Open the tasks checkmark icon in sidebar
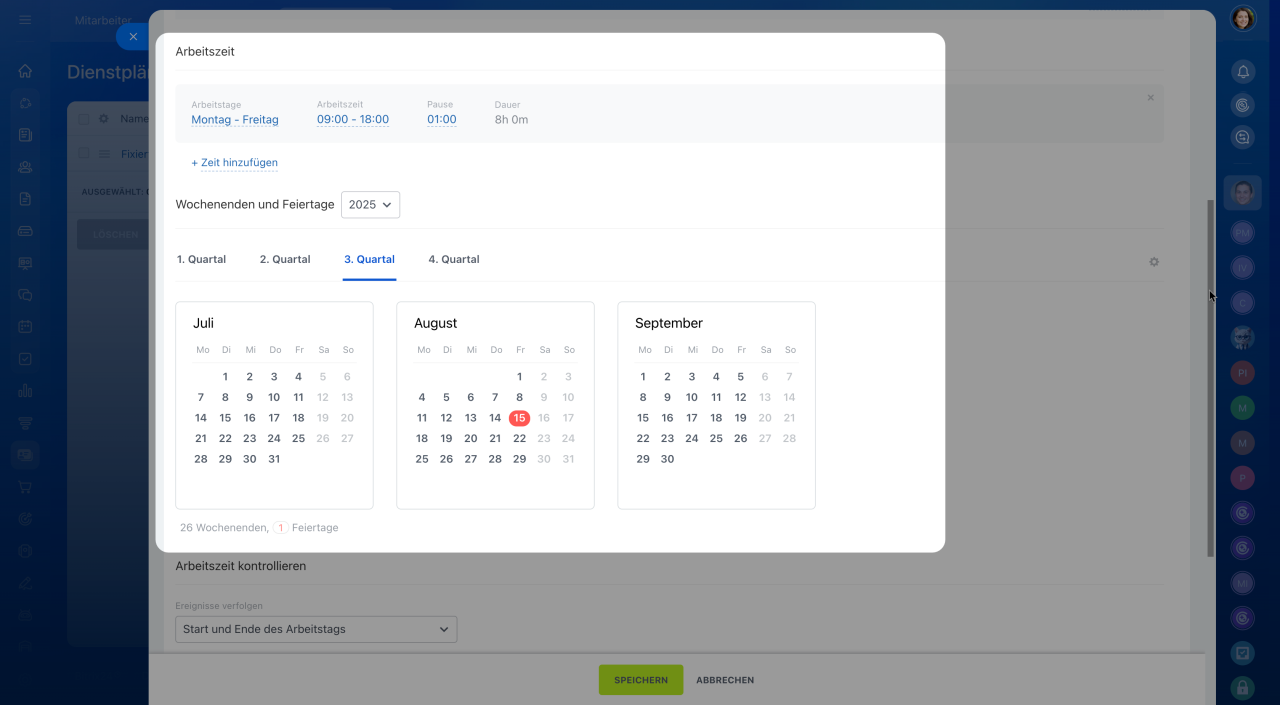Screen dimensions: 1280x705 26,359
